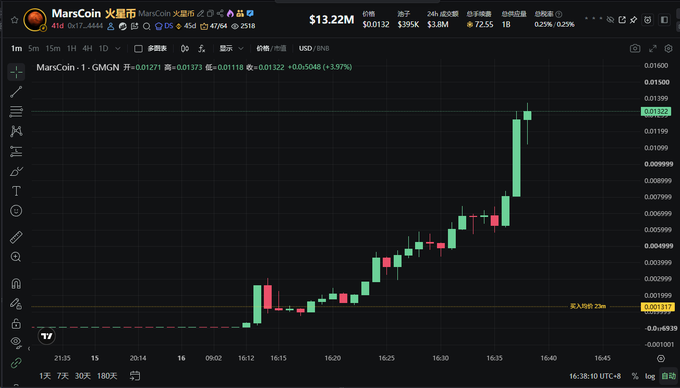Click the blue chat message icon
Screen dimensions: 680x388
point(250,14)
